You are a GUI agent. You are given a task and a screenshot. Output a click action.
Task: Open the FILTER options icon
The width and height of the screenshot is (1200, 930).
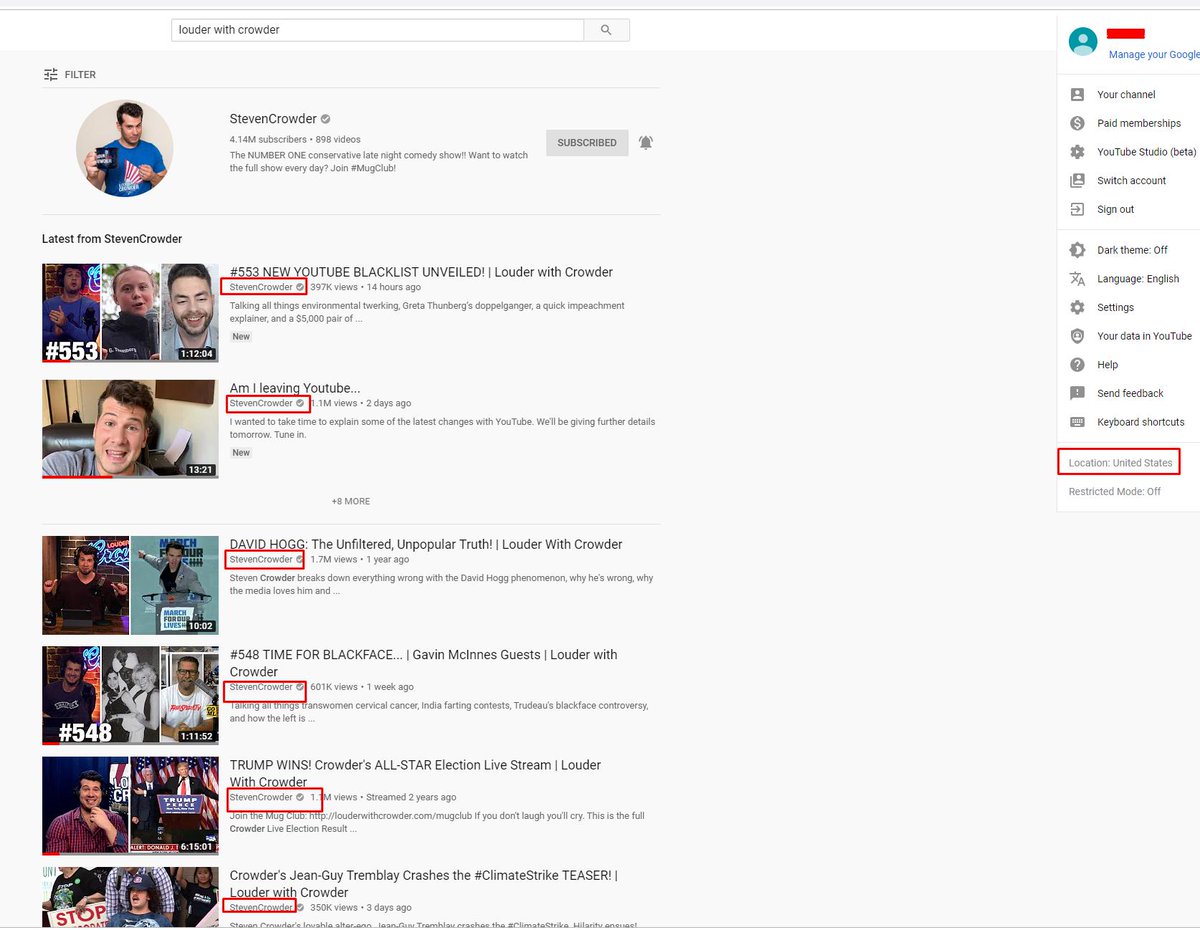click(51, 75)
